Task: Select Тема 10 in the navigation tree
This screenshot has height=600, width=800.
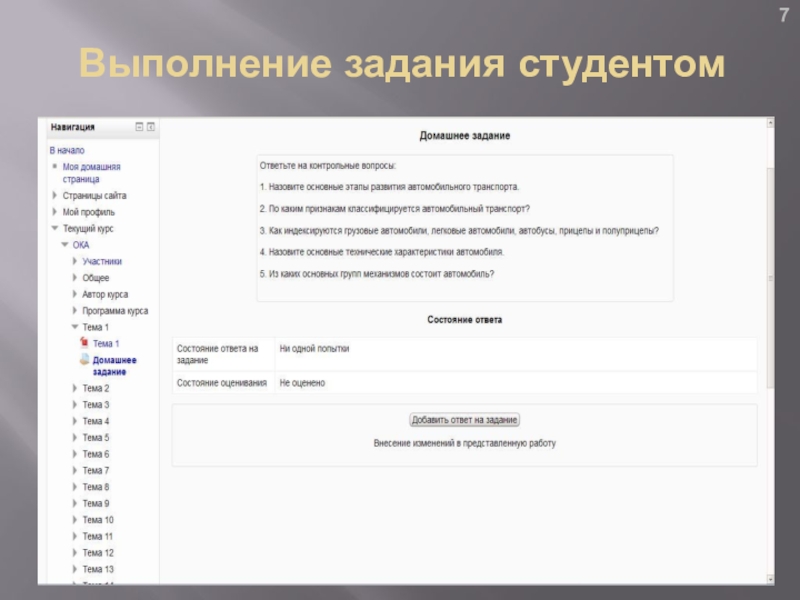Action: click(98, 520)
